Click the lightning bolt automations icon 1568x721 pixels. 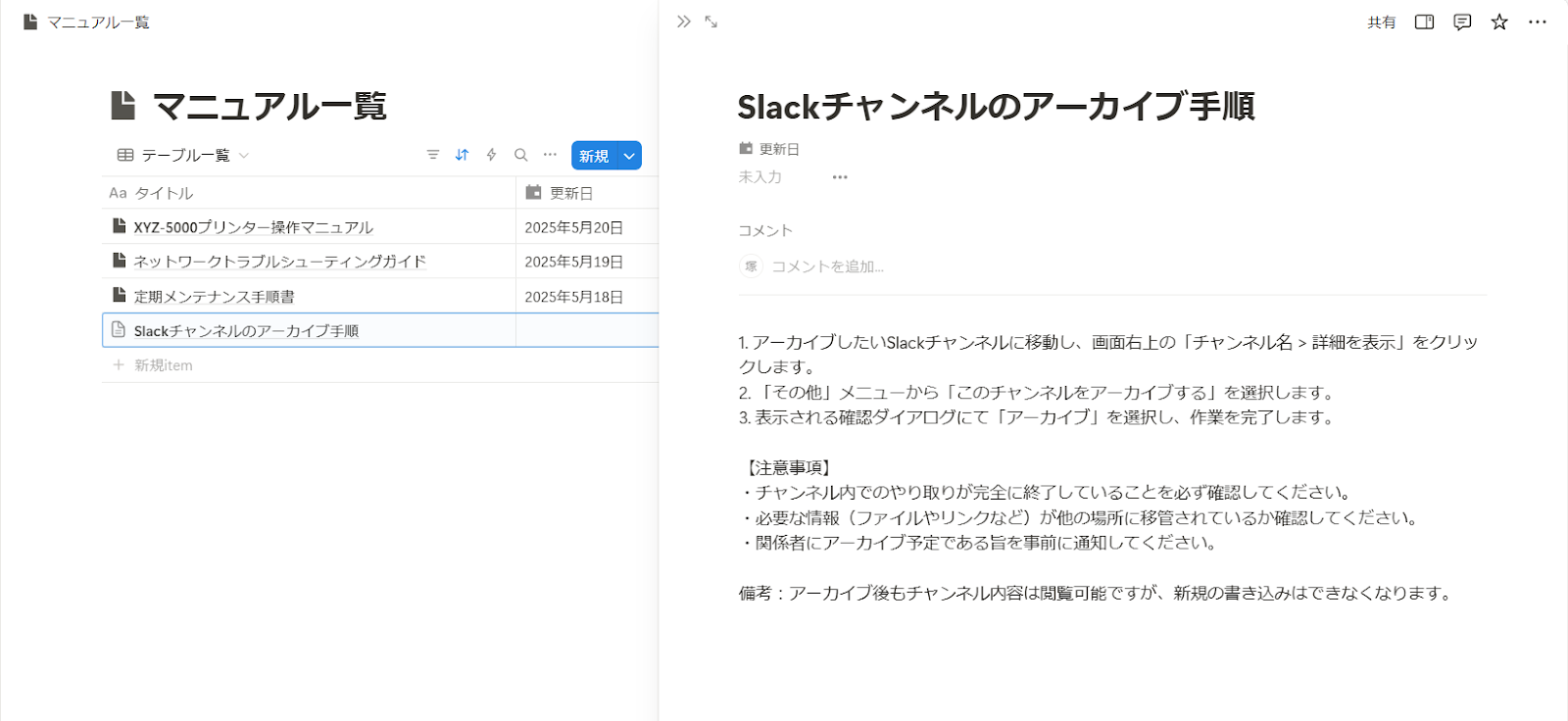click(x=492, y=155)
